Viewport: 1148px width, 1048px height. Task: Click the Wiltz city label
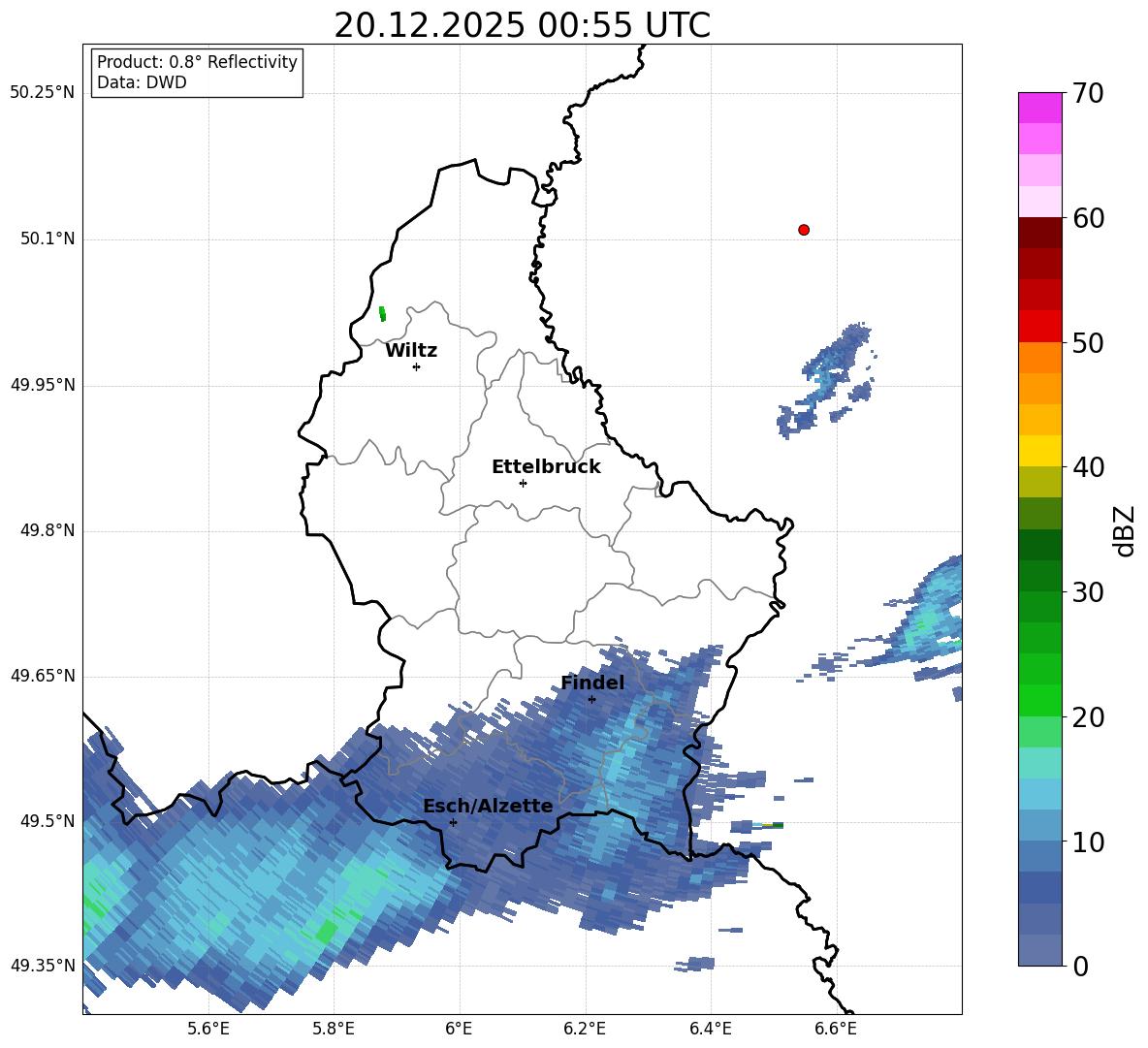click(411, 351)
